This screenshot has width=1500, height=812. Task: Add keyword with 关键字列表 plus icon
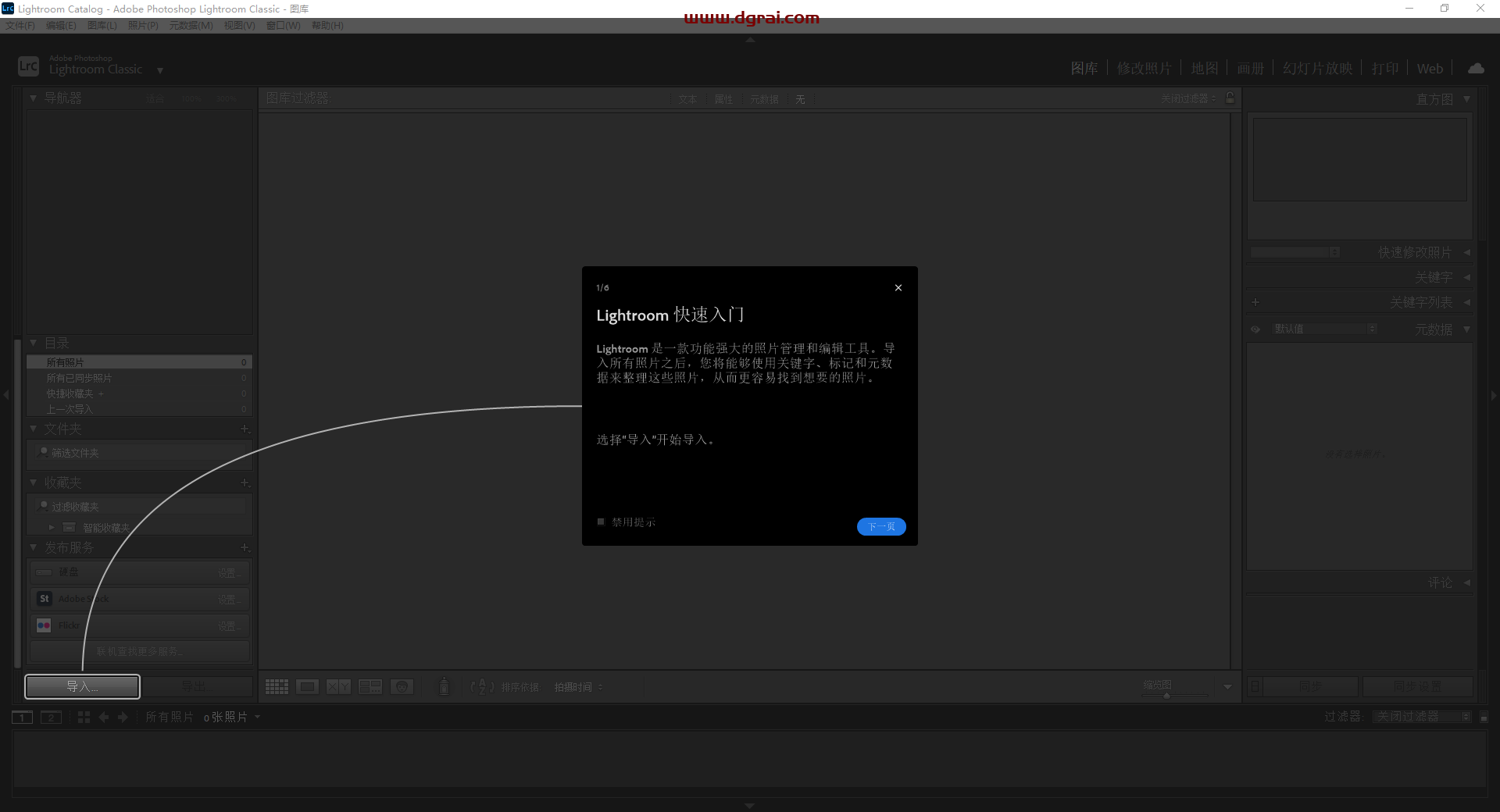tap(1255, 302)
